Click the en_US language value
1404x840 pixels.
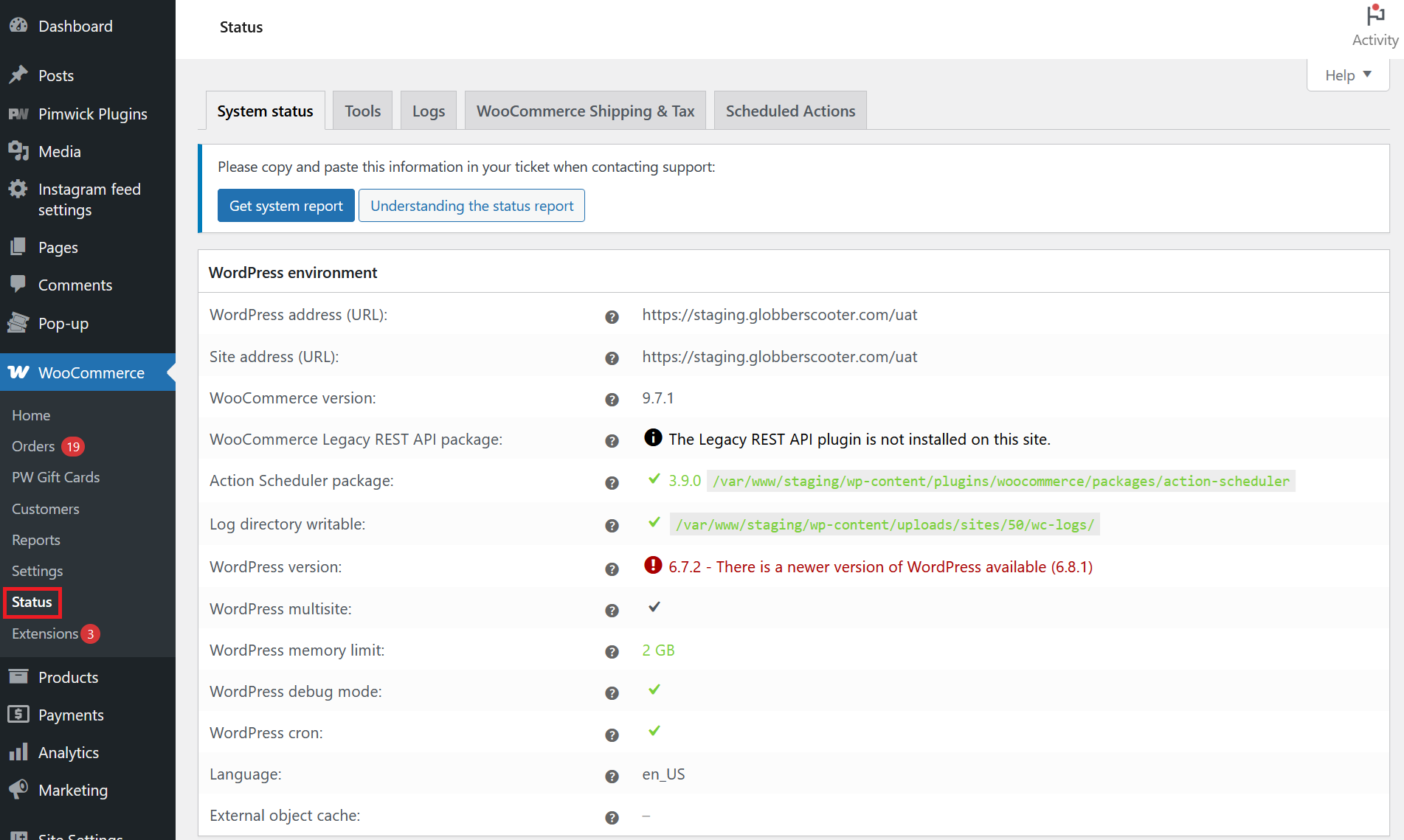coord(663,774)
